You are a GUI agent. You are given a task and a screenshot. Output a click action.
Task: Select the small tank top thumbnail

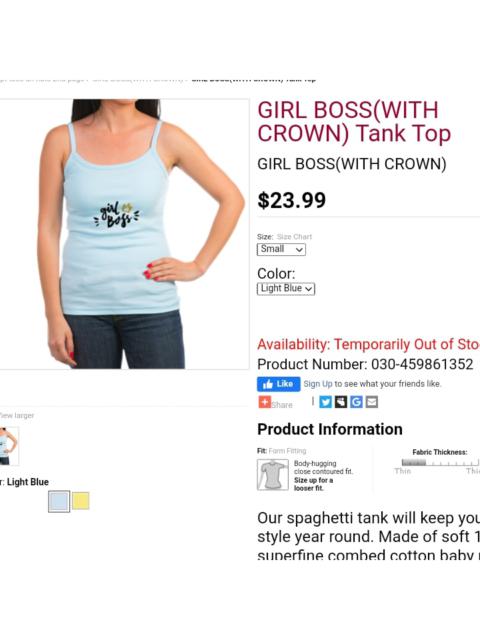click(9, 446)
